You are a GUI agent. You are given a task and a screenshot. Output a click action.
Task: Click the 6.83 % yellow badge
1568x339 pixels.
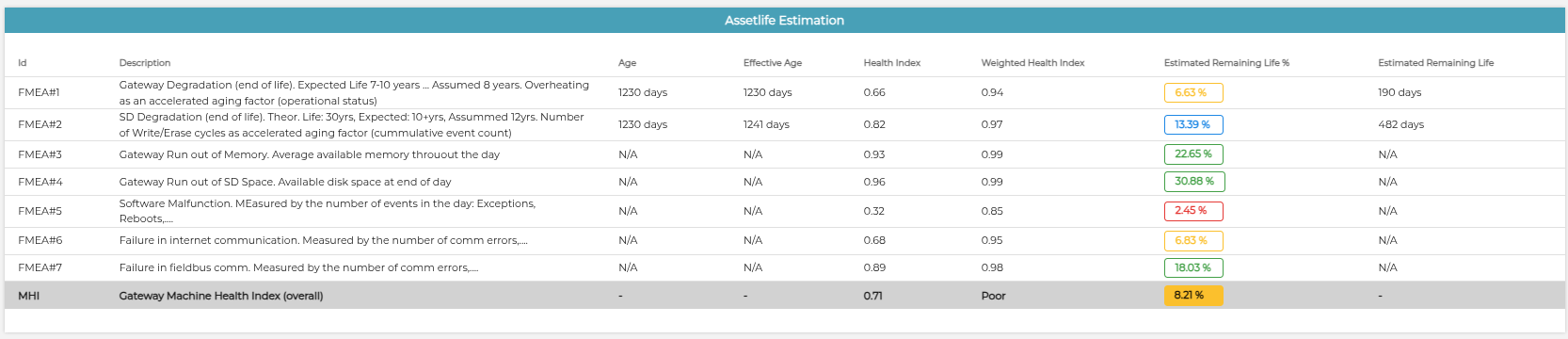1192,240
